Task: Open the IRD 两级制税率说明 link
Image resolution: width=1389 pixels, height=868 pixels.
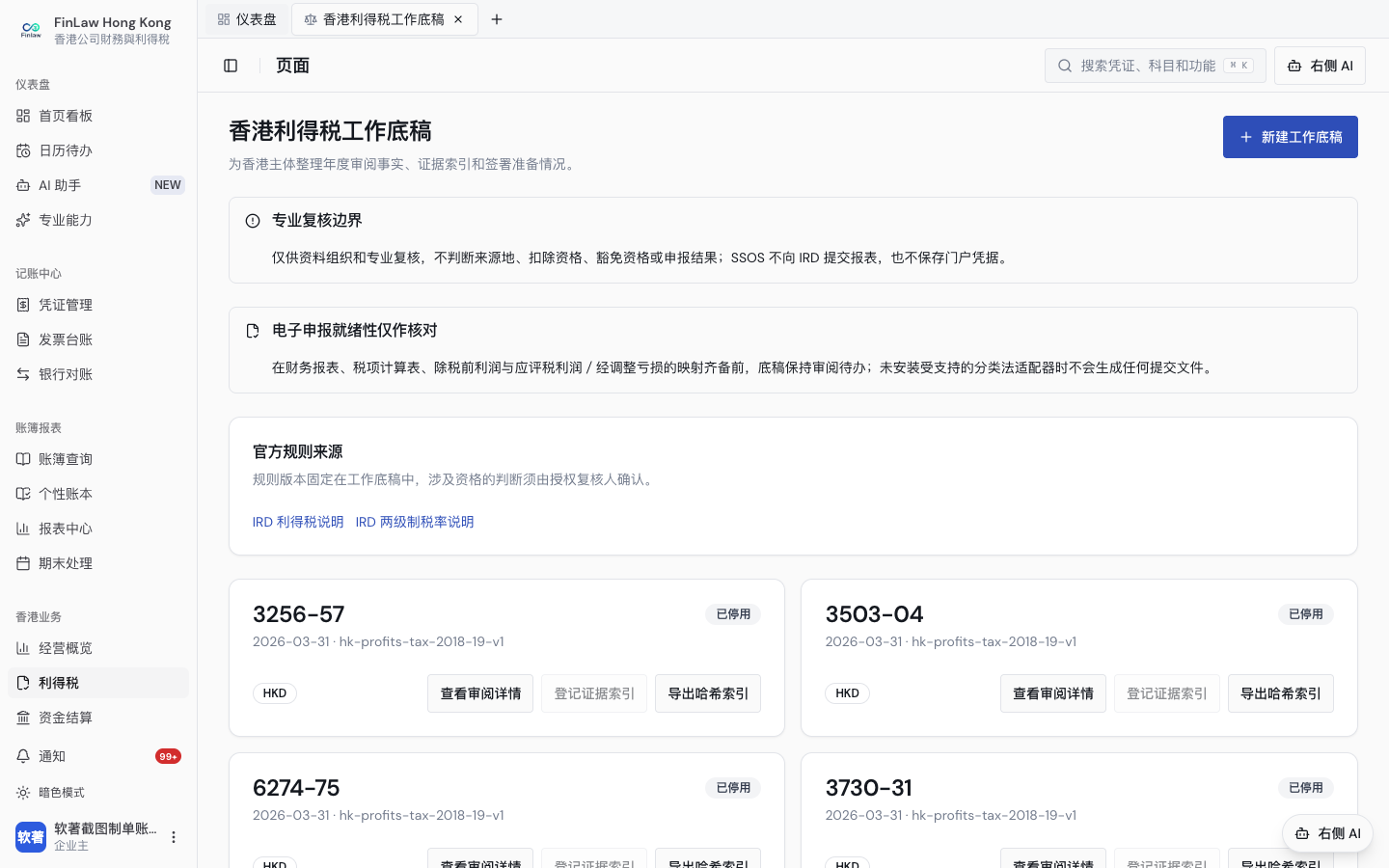Action: [415, 522]
